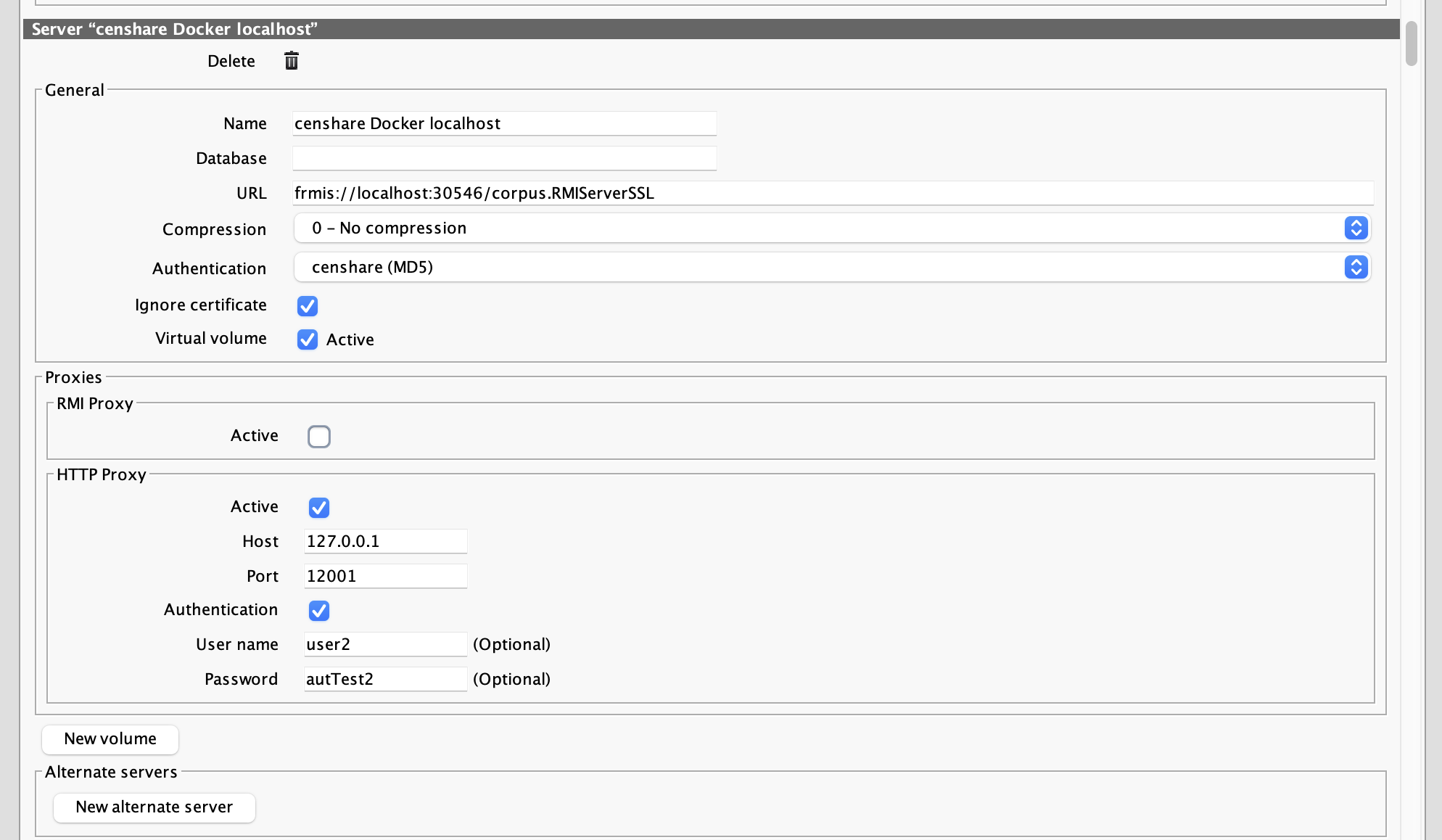
Task: Click the server section header bar
Action: click(x=711, y=29)
